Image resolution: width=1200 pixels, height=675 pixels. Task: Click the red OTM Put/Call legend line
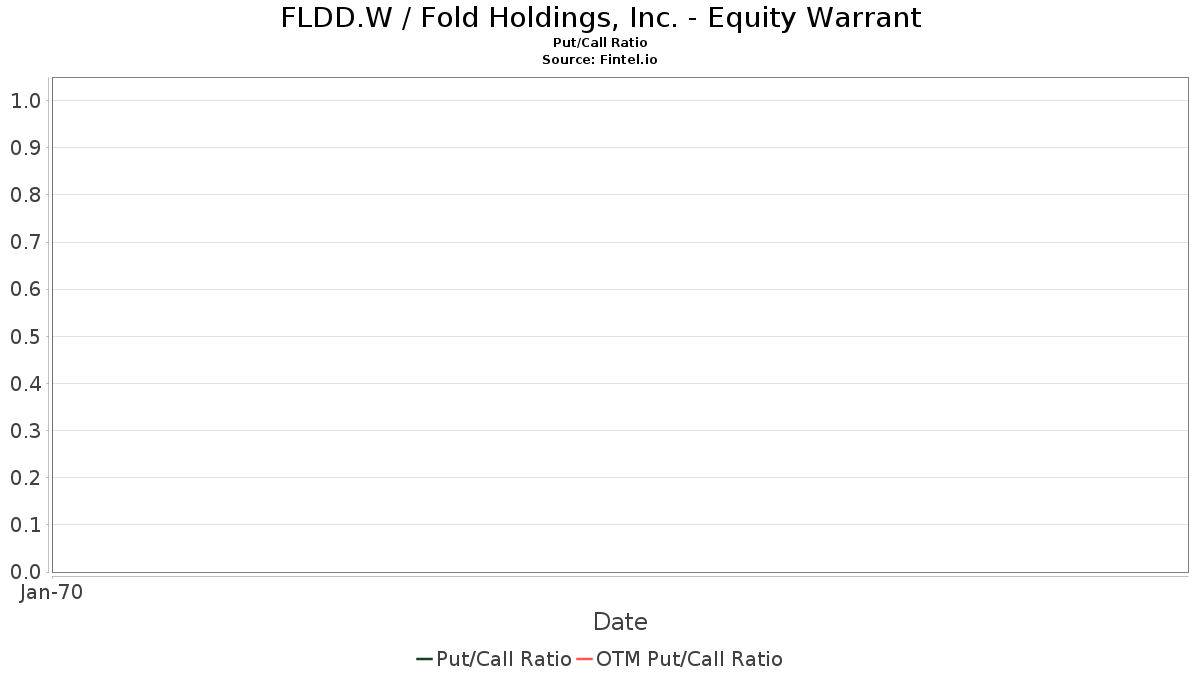[x=584, y=659]
